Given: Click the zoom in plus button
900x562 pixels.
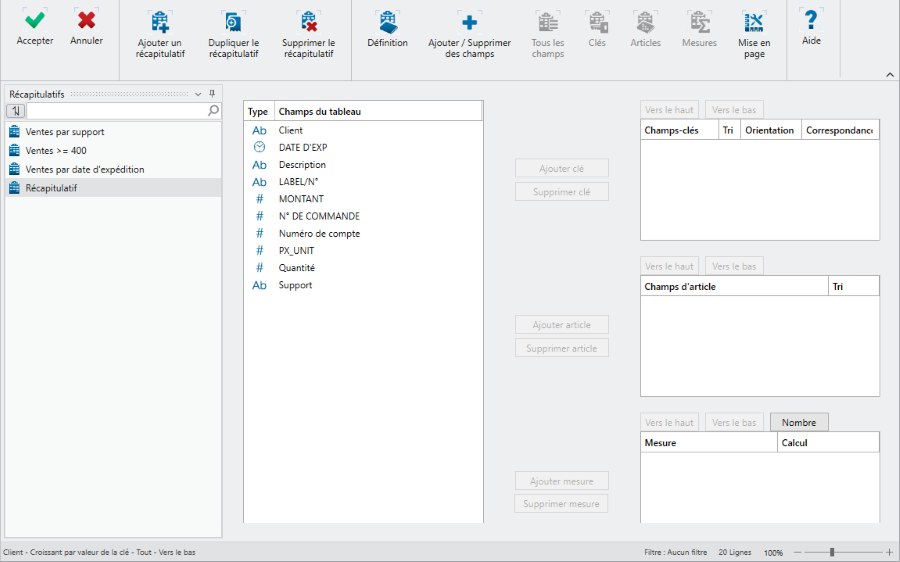Looking at the screenshot, I should point(889,552).
